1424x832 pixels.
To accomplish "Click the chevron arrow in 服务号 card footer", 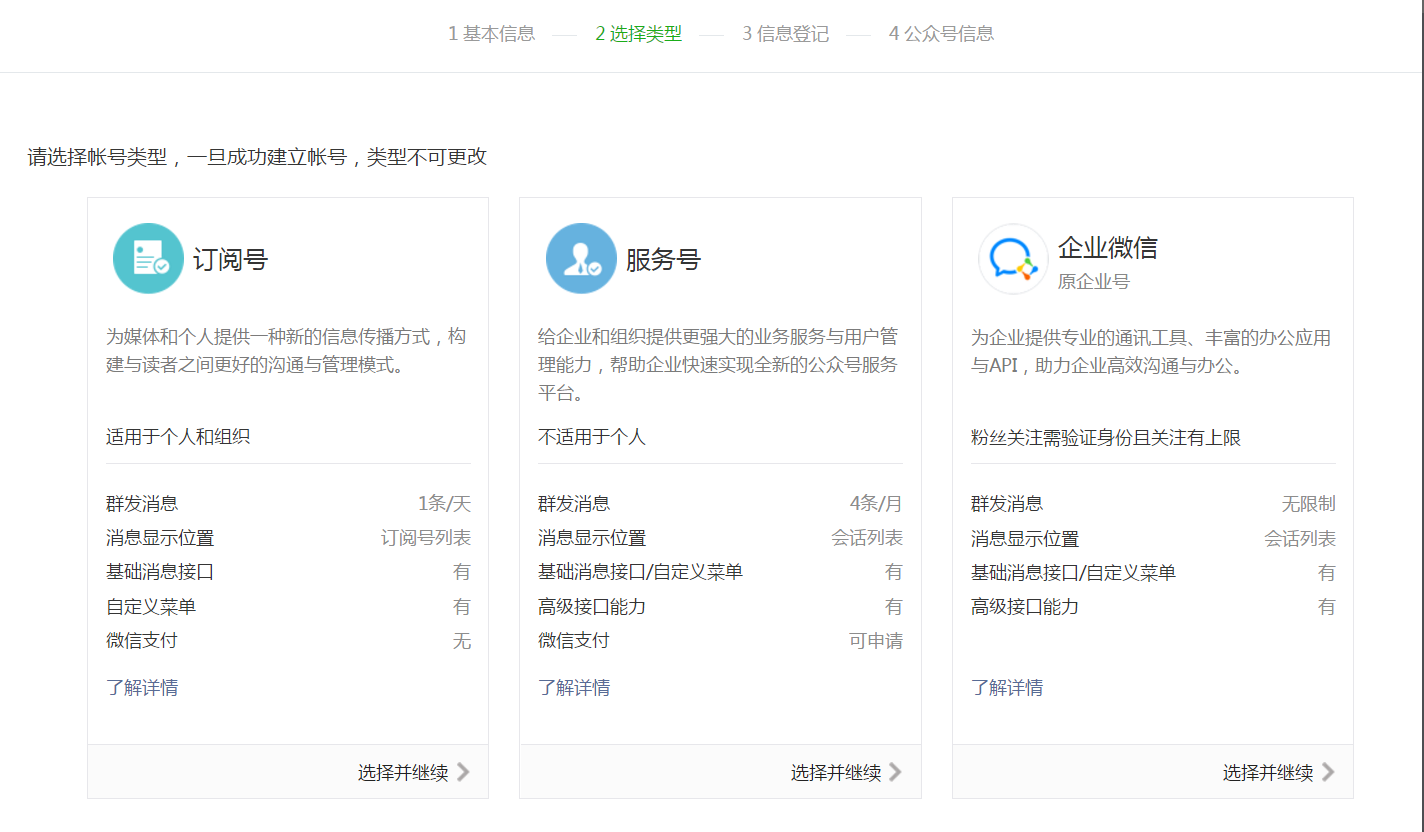I will pyautogui.click(x=895, y=772).
